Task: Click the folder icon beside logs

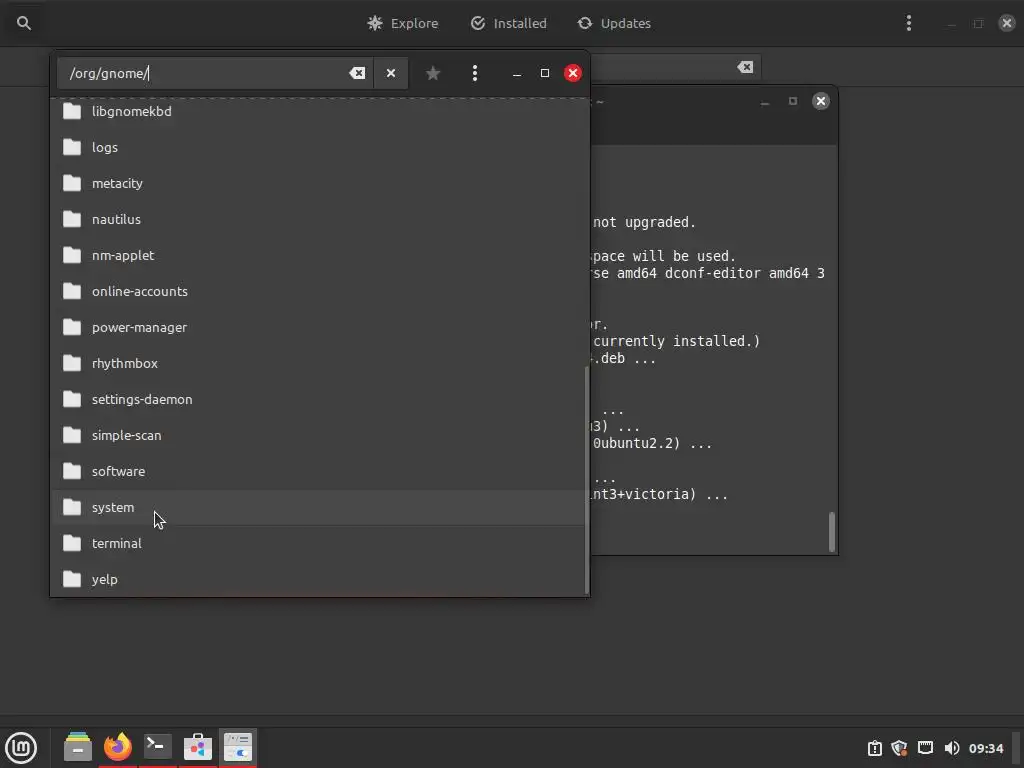Action: click(x=72, y=147)
